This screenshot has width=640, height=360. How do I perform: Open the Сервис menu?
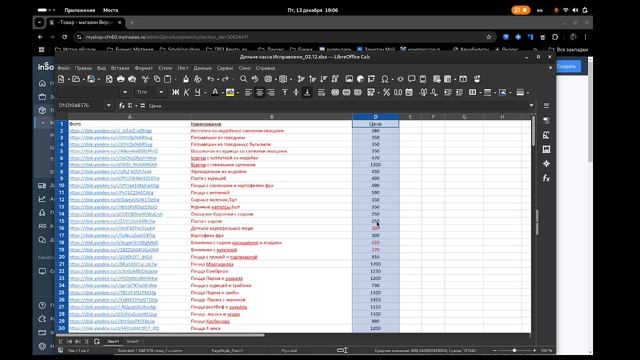coord(225,68)
